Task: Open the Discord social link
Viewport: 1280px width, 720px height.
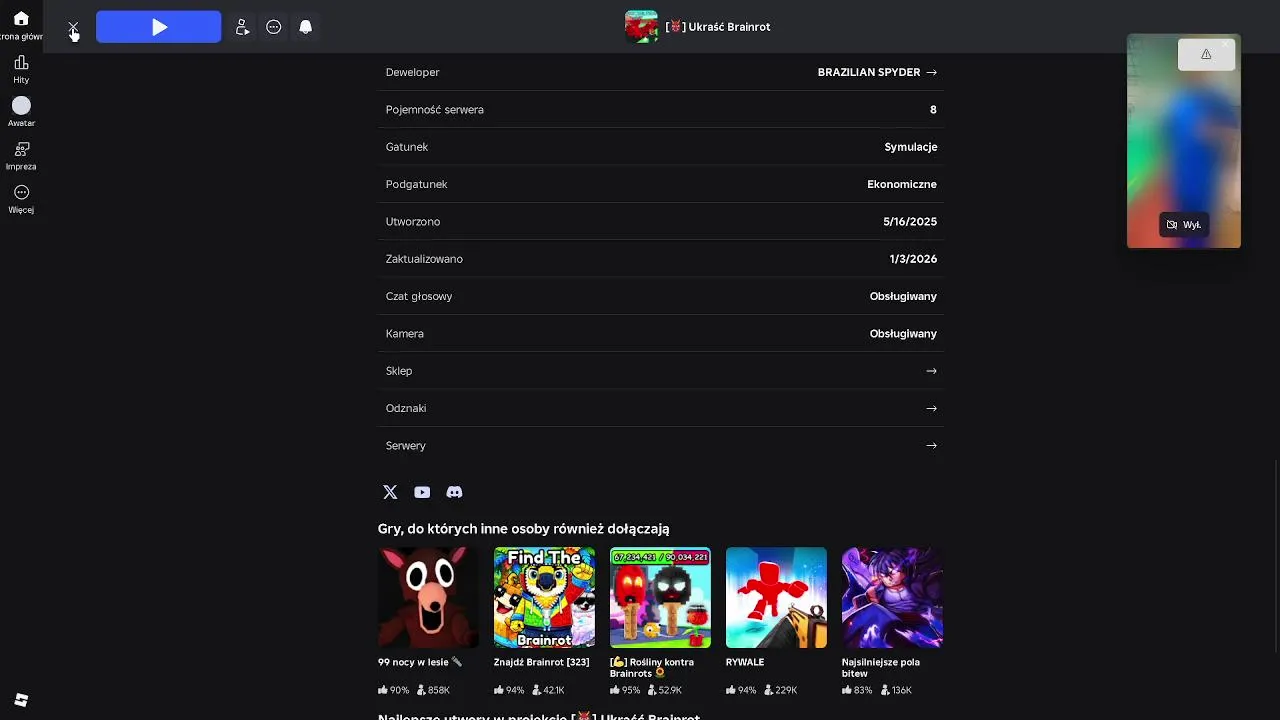Action: coord(454,492)
